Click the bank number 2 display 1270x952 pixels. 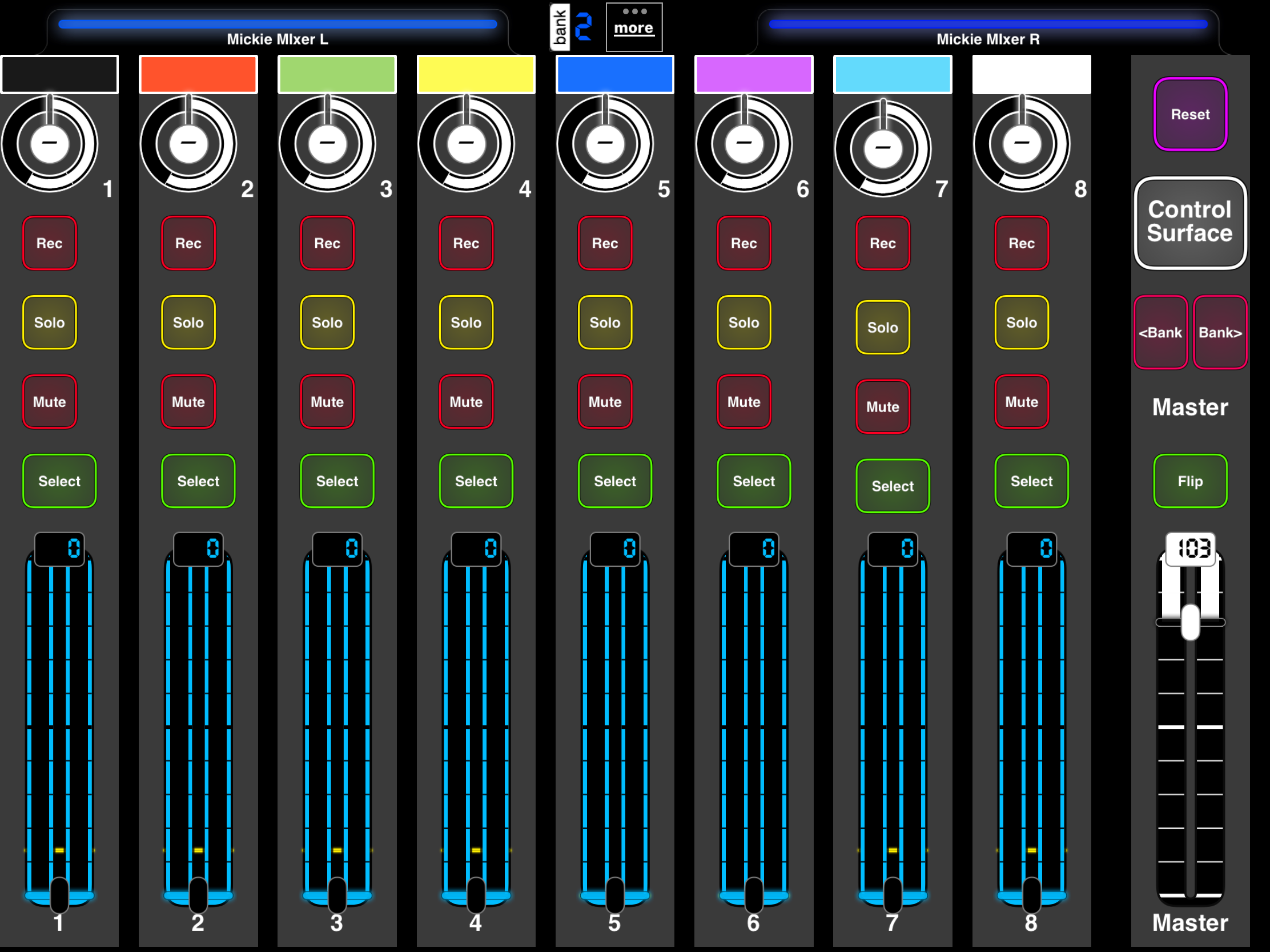click(584, 26)
